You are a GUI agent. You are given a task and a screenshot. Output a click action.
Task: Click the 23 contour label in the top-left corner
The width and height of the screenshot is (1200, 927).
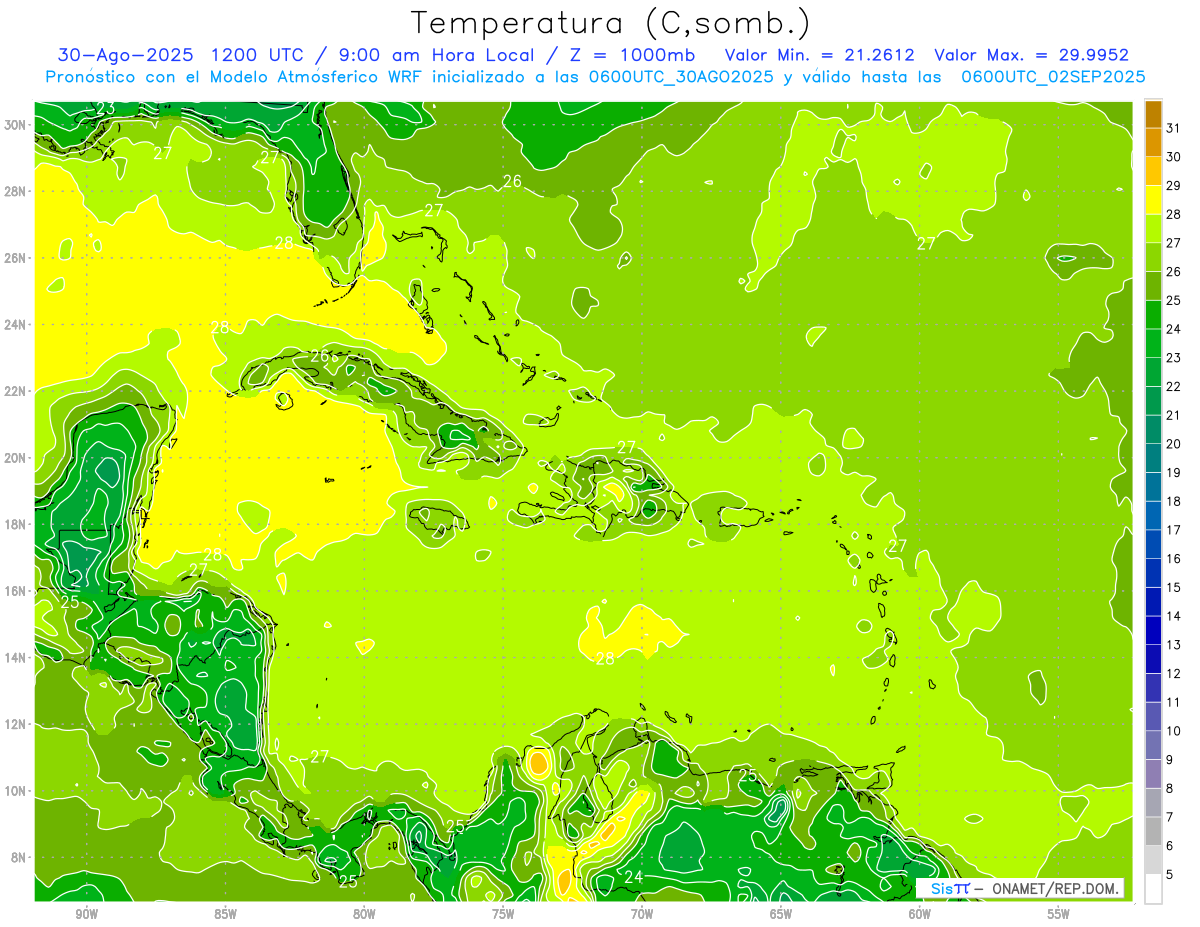click(103, 109)
